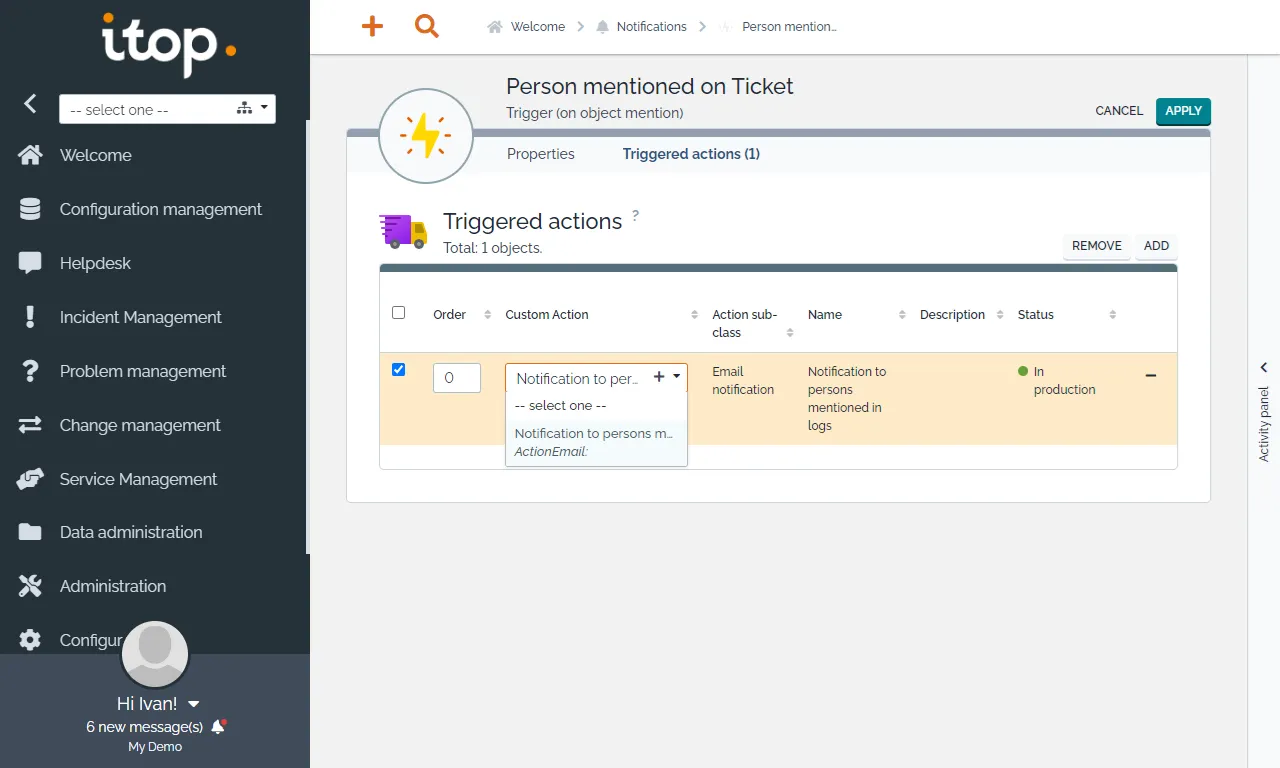Viewport: 1280px width, 768px height.
Task: Open the Welcome breadcrumb link
Action: pyautogui.click(x=538, y=27)
